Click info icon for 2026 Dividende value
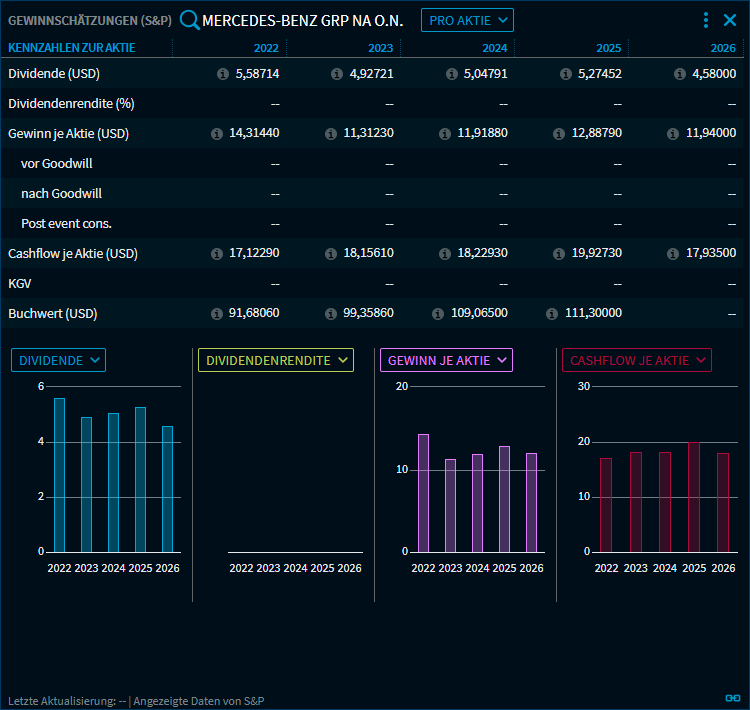This screenshot has width=750, height=710. click(679, 74)
